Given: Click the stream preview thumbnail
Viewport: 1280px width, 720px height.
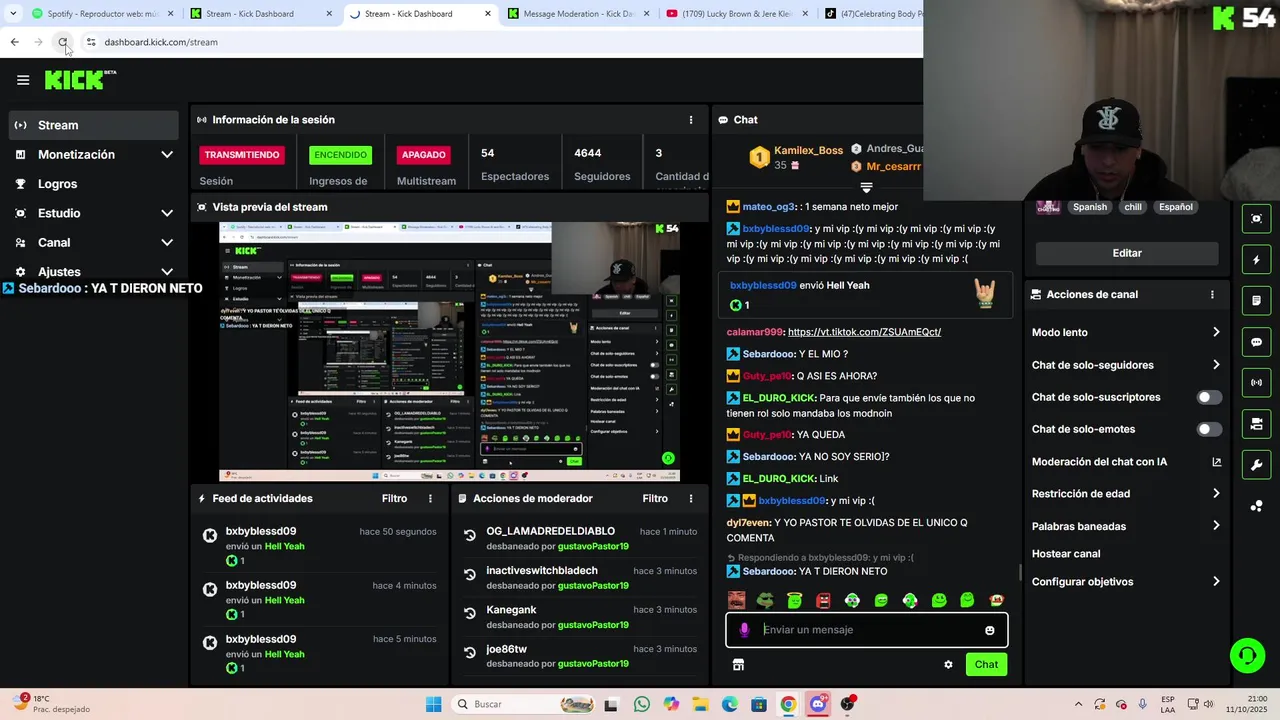Looking at the screenshot, I should (449, 352).
